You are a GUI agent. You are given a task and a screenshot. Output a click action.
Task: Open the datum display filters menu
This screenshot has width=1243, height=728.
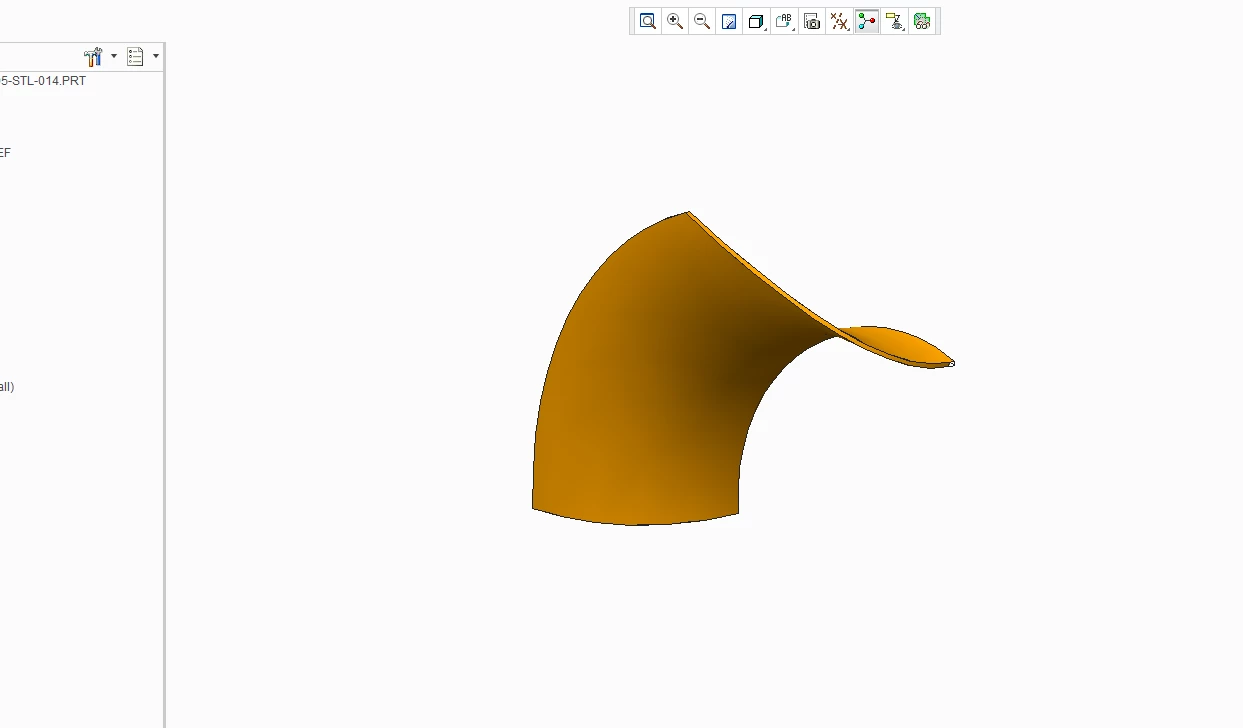840,21
